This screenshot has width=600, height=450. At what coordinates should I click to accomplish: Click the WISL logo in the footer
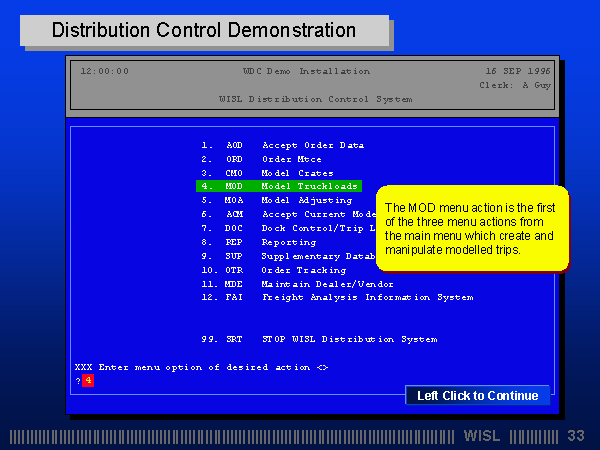[x=484, y=436]
